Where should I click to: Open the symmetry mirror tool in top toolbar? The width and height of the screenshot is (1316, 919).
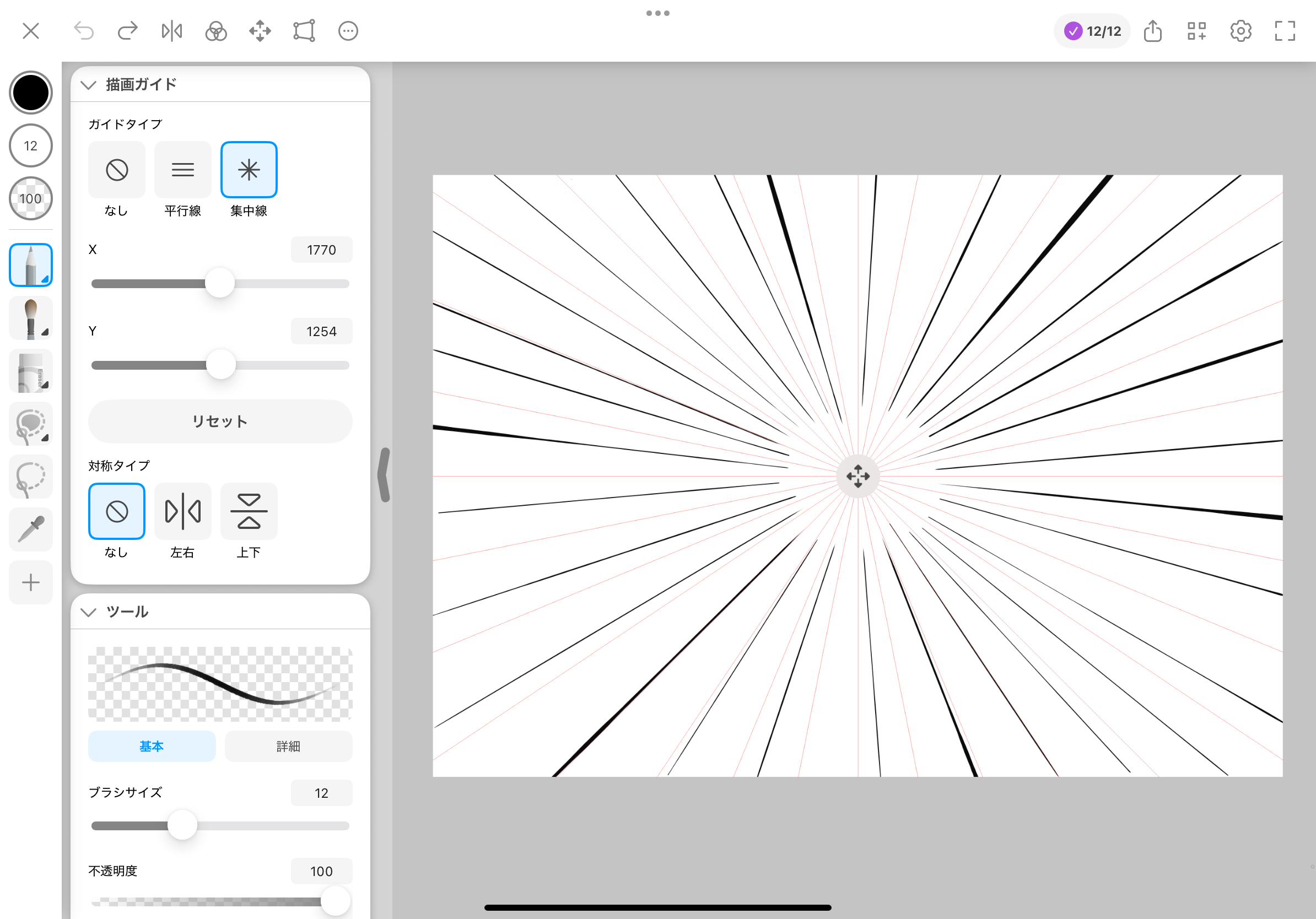[x=171, y=31]
